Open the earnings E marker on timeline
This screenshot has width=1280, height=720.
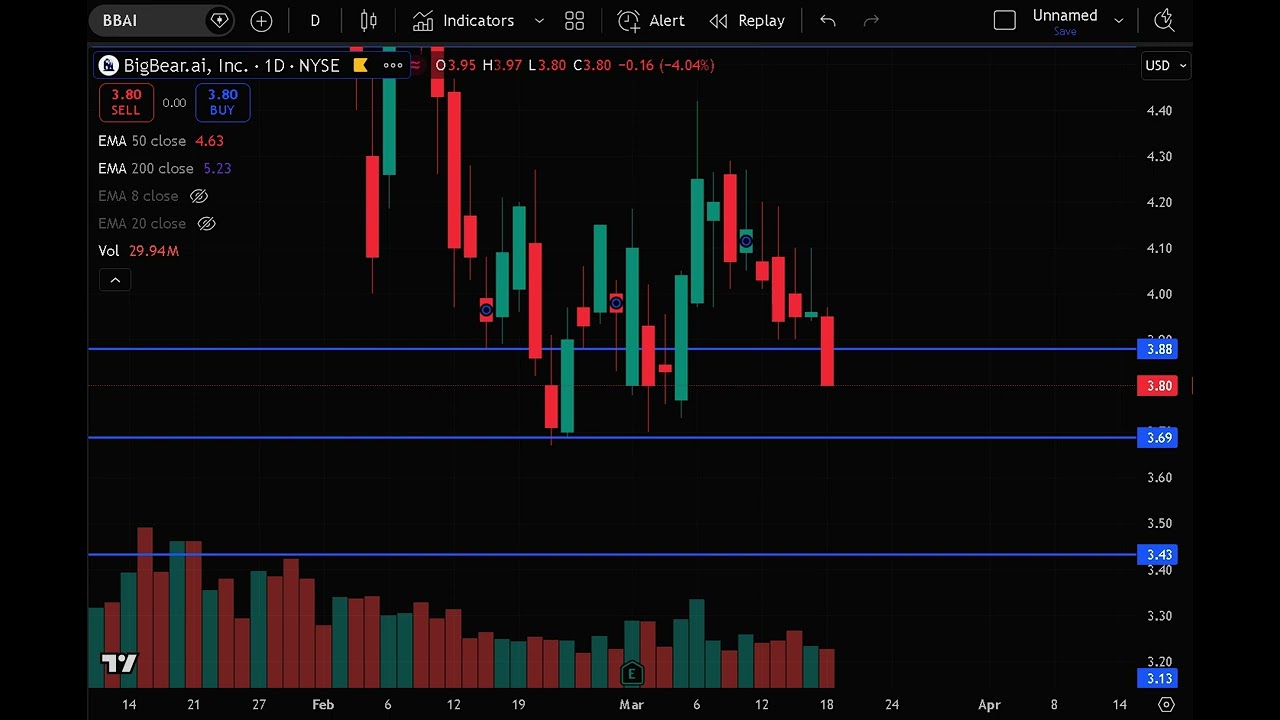(631, 673)
